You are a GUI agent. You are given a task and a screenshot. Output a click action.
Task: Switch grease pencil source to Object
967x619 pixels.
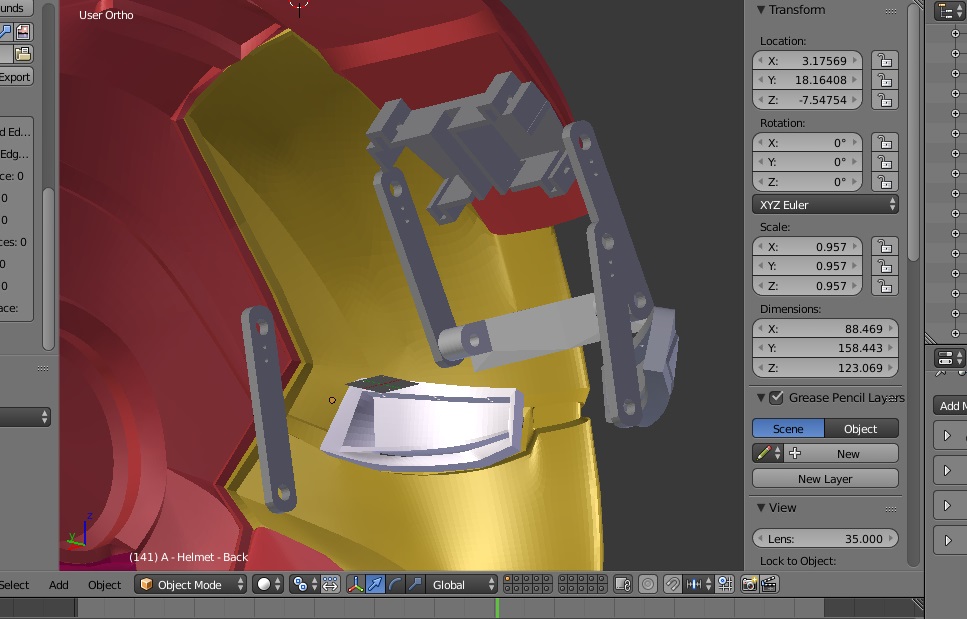pyautogui.click(x=860, y=429)
